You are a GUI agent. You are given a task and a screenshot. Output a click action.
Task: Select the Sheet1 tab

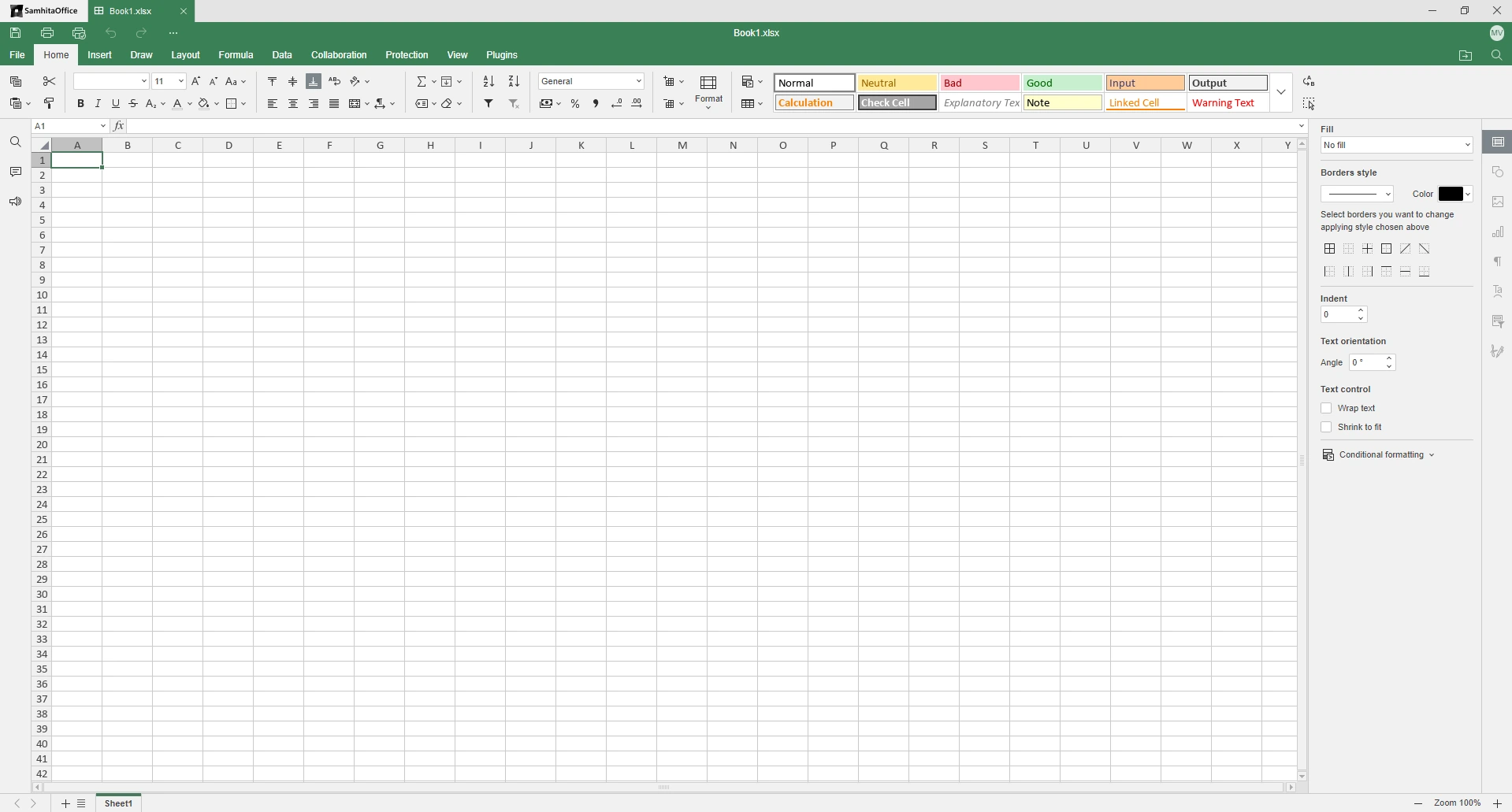119,803
